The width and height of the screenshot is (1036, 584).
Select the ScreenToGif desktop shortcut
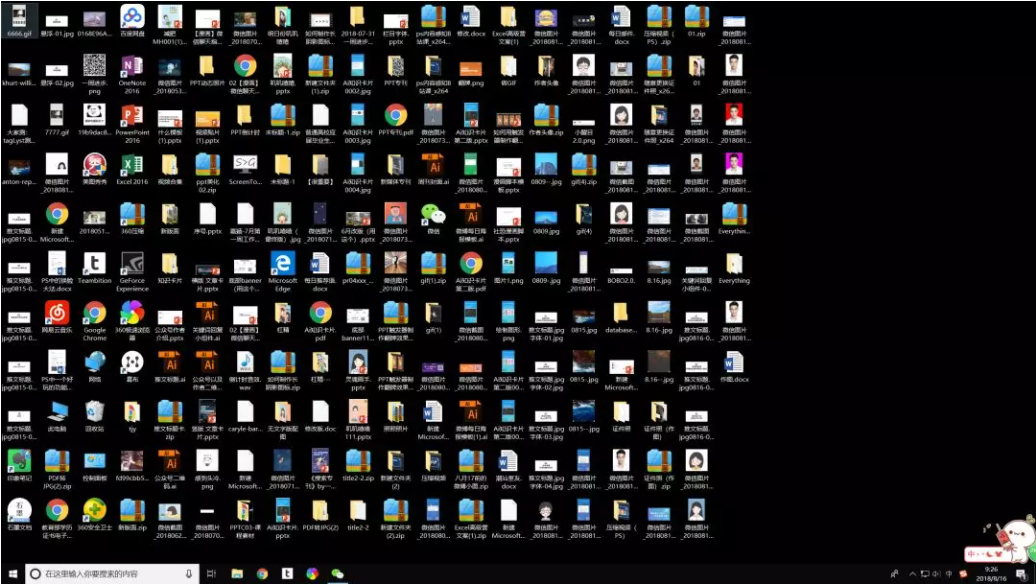point(245,164)
